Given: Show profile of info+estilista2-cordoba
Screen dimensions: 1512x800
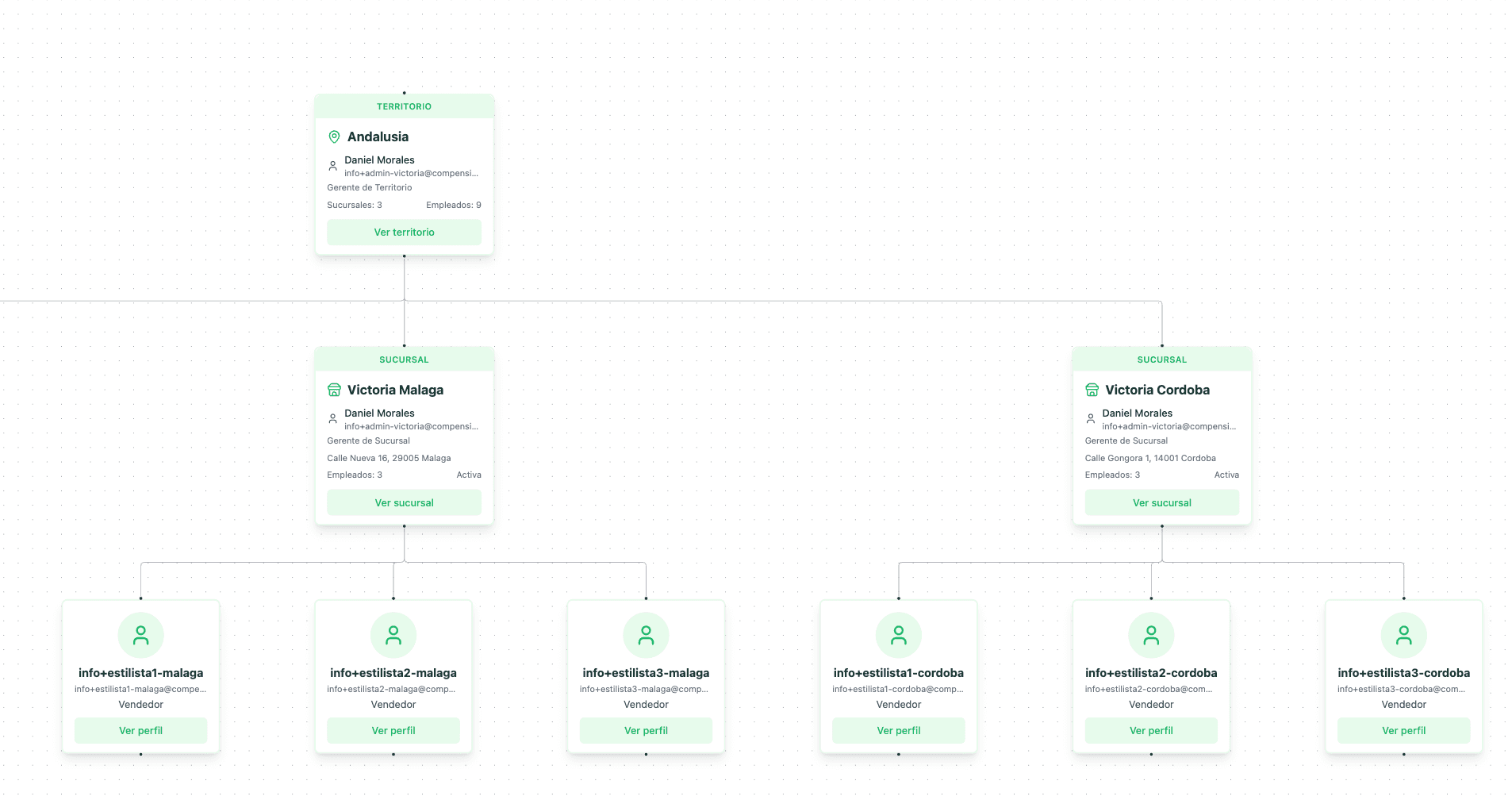Looking at the screenshot, I should (1151, 731).
